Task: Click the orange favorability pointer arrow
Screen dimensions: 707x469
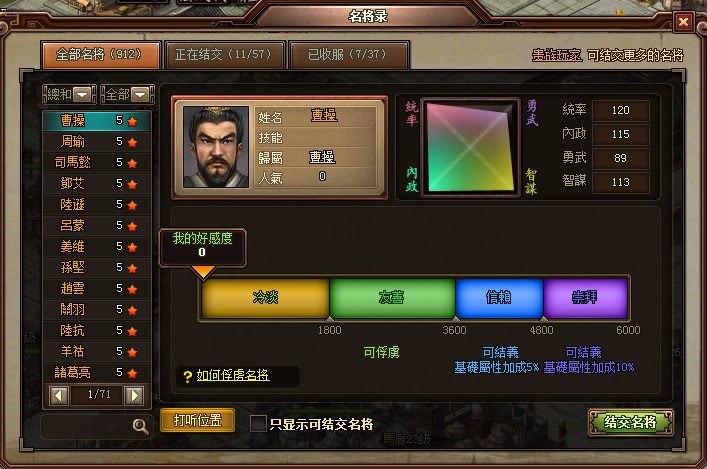Action: point(203,272)
